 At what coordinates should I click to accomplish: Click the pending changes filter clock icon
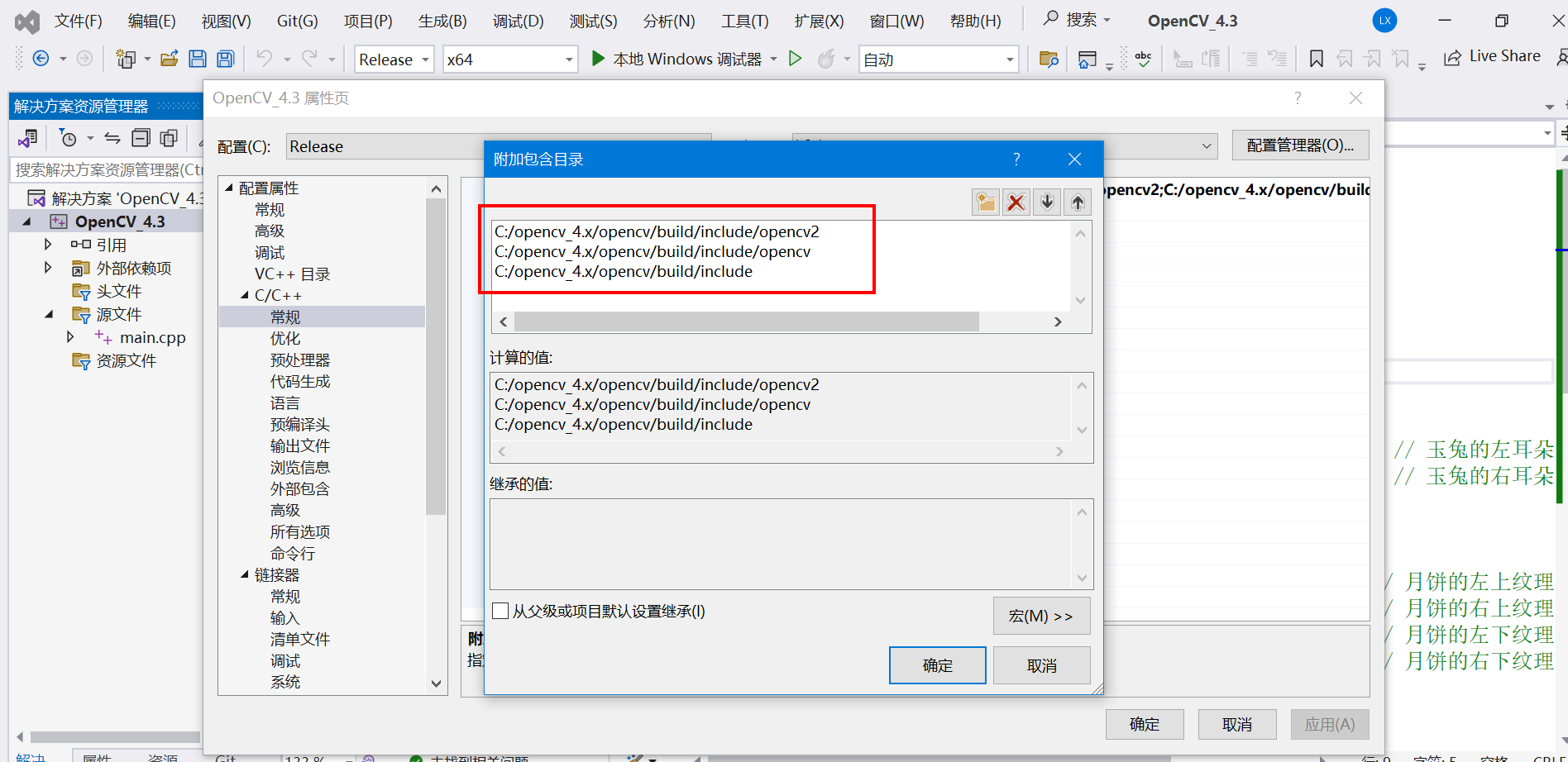[69, 138]
